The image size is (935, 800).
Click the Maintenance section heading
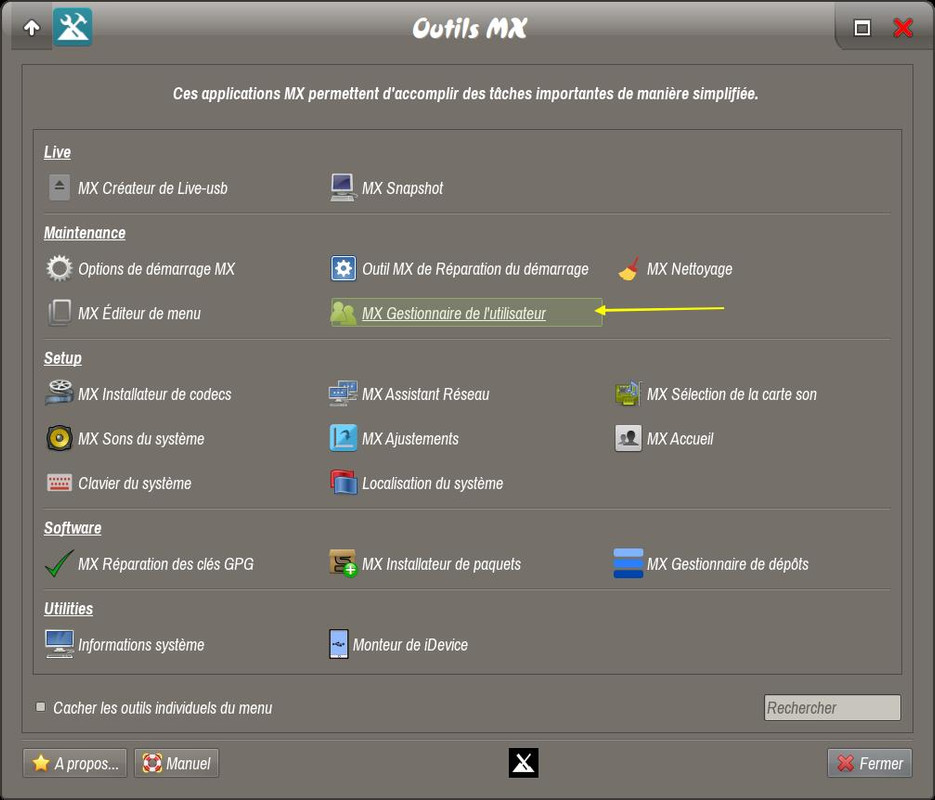pyautogui.click(x=85, y=232)
